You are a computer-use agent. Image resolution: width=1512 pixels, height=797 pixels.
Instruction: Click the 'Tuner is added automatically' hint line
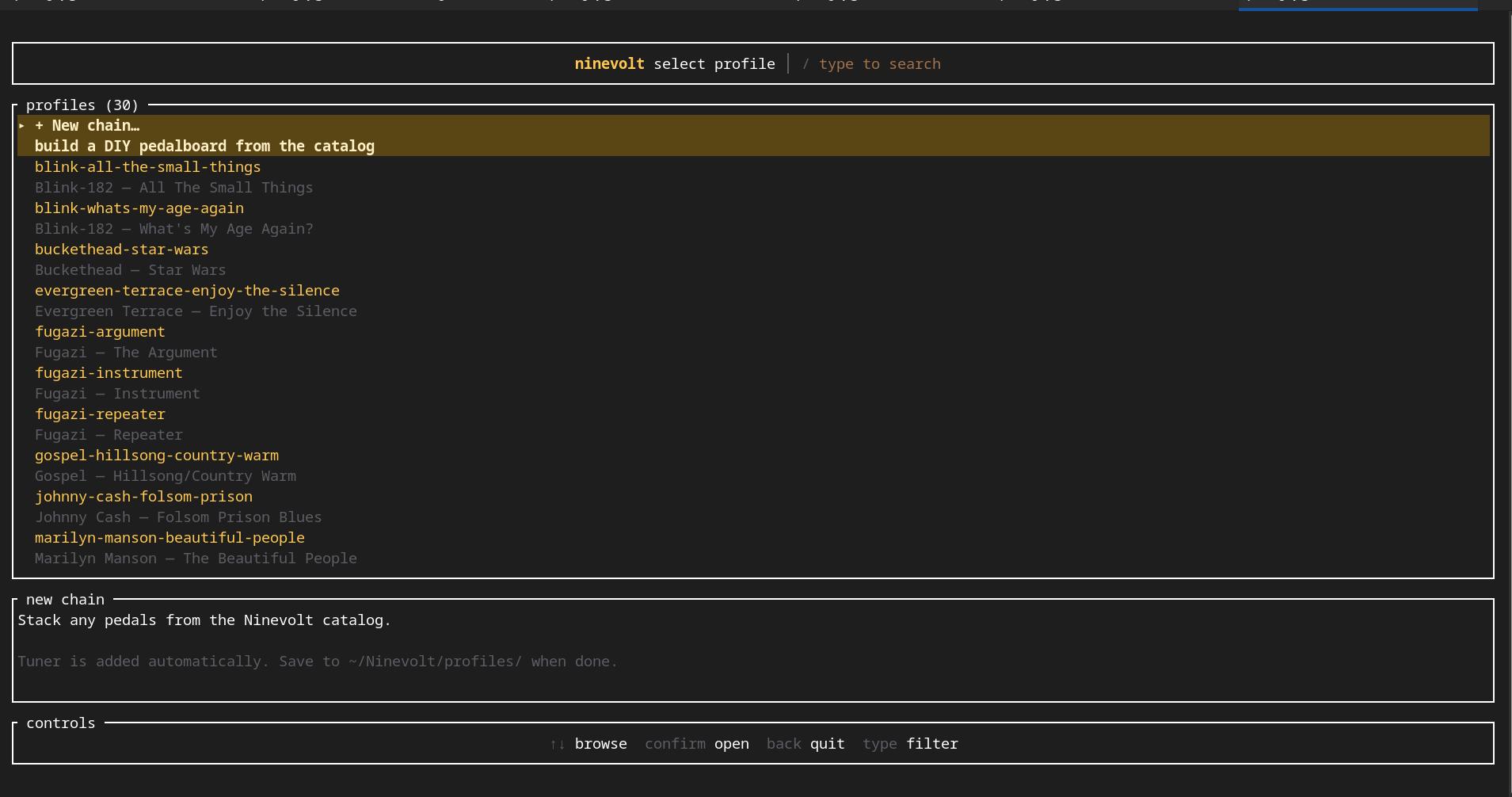(318, 661)
